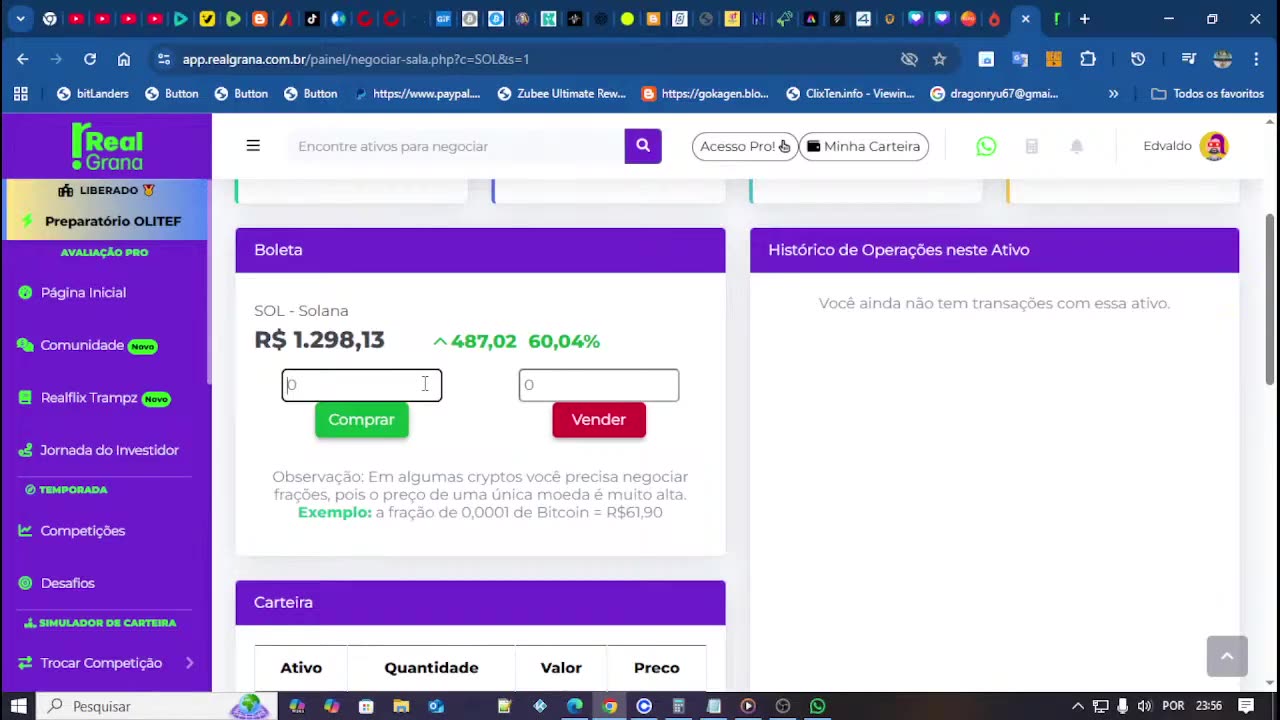Show hidden system tray icons
This screenshot has height=720, width=1280.
click(1077, 706)
